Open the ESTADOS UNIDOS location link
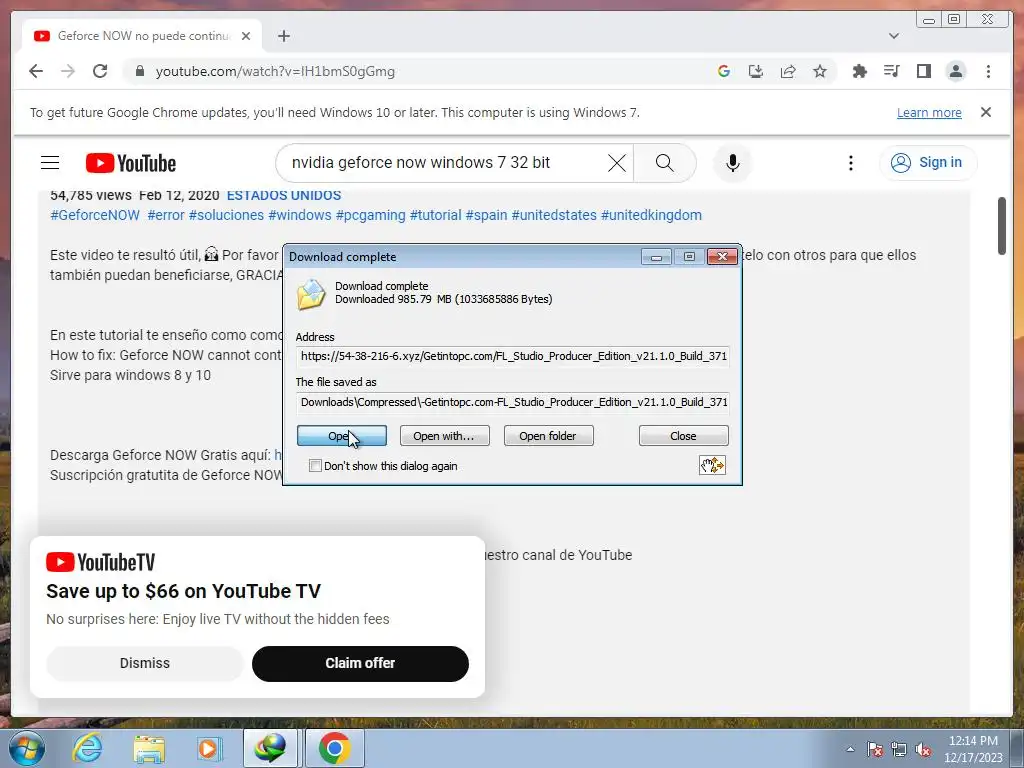This screenshot has height=768, width=1024. (x=283, y=195)
